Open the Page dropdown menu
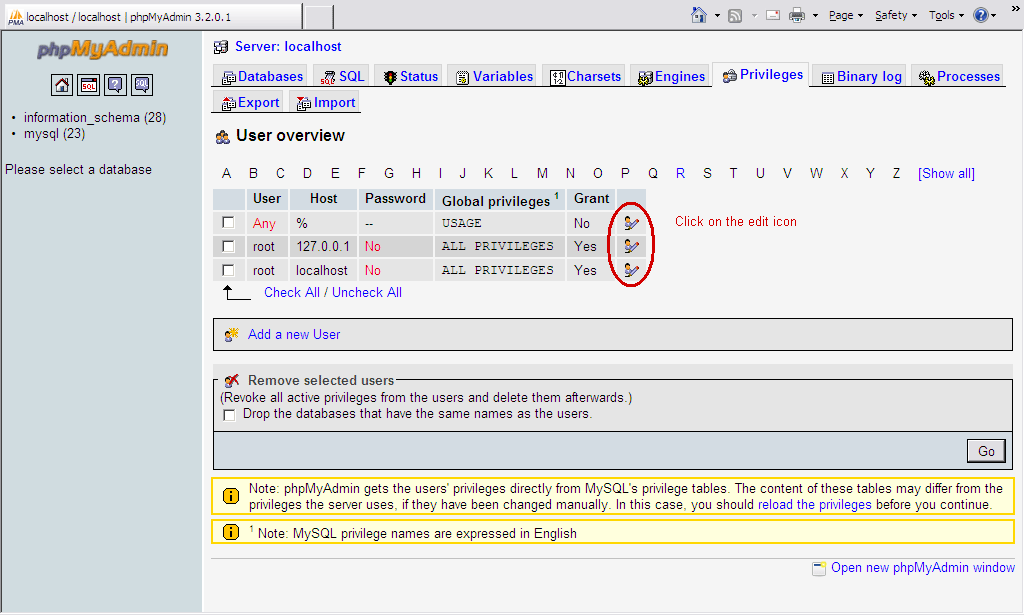The width and height of the screenshot is (1024, 615). tap(846, 15)
